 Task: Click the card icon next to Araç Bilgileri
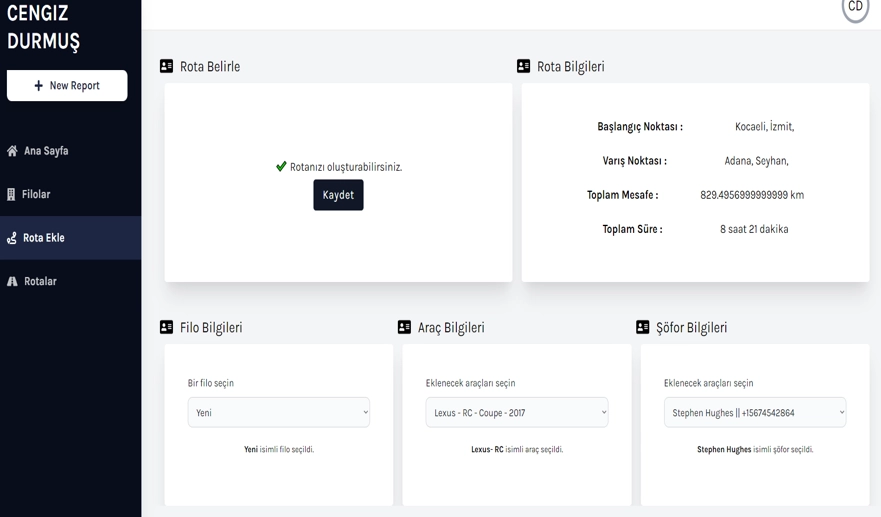pos(405,327)
